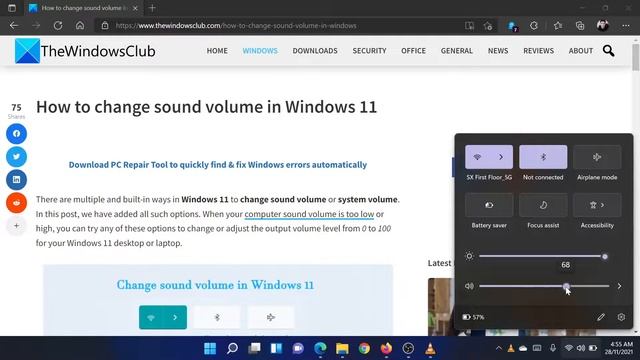
Task: Edit quick settings with pencil icon
Action: click(x=601, y=317)
